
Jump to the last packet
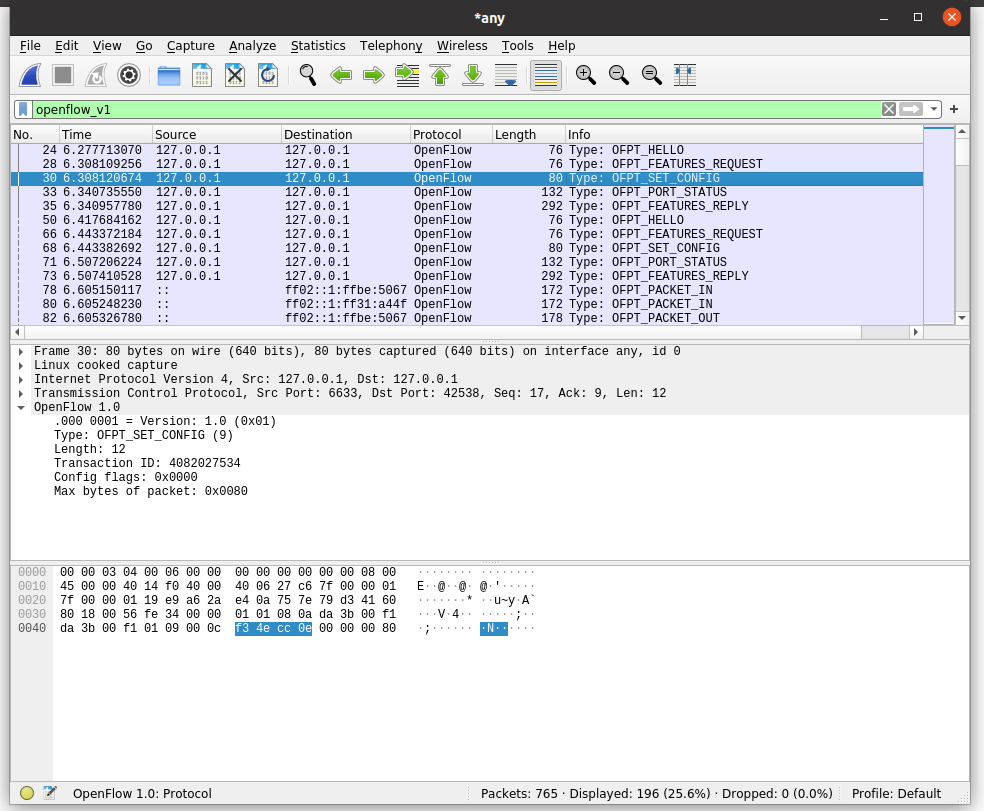(473, 75)
